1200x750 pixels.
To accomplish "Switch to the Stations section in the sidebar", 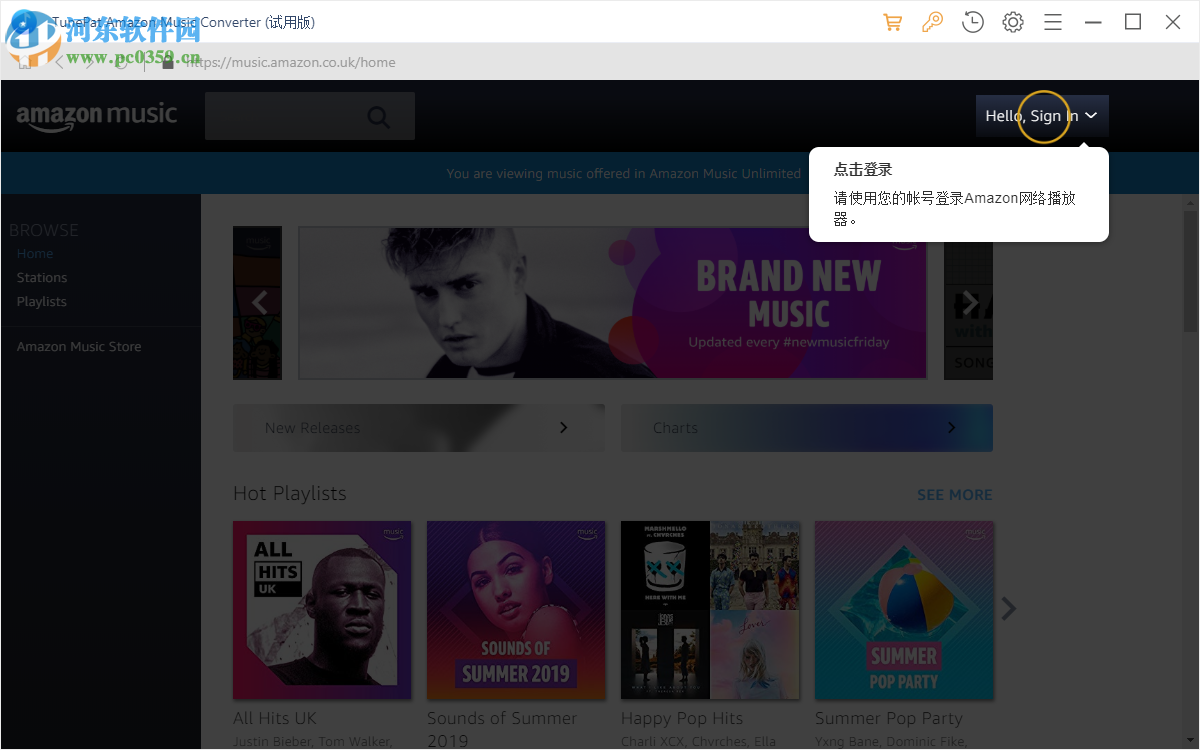I will [41, 277].
